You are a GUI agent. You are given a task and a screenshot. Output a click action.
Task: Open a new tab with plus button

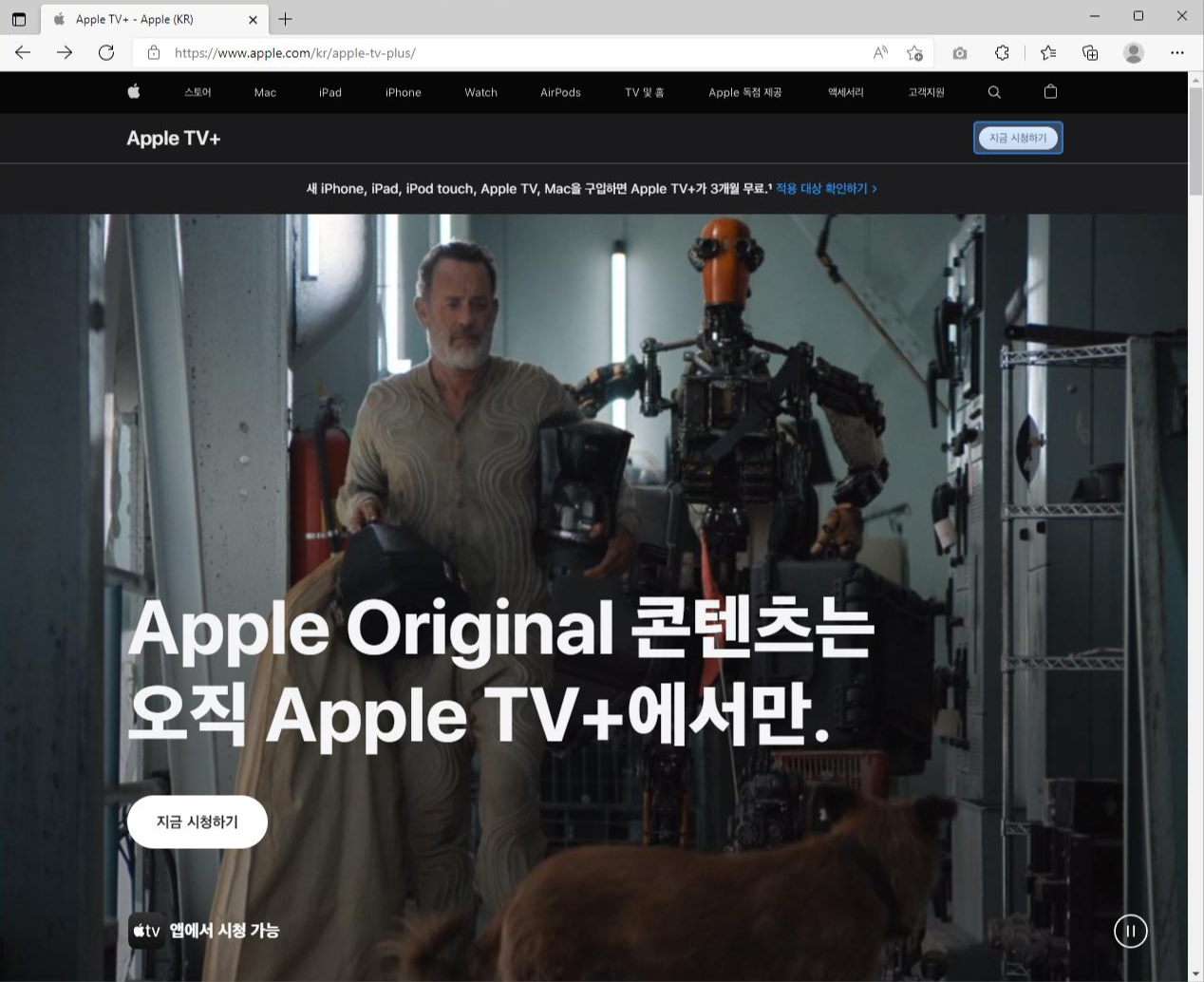285,19
